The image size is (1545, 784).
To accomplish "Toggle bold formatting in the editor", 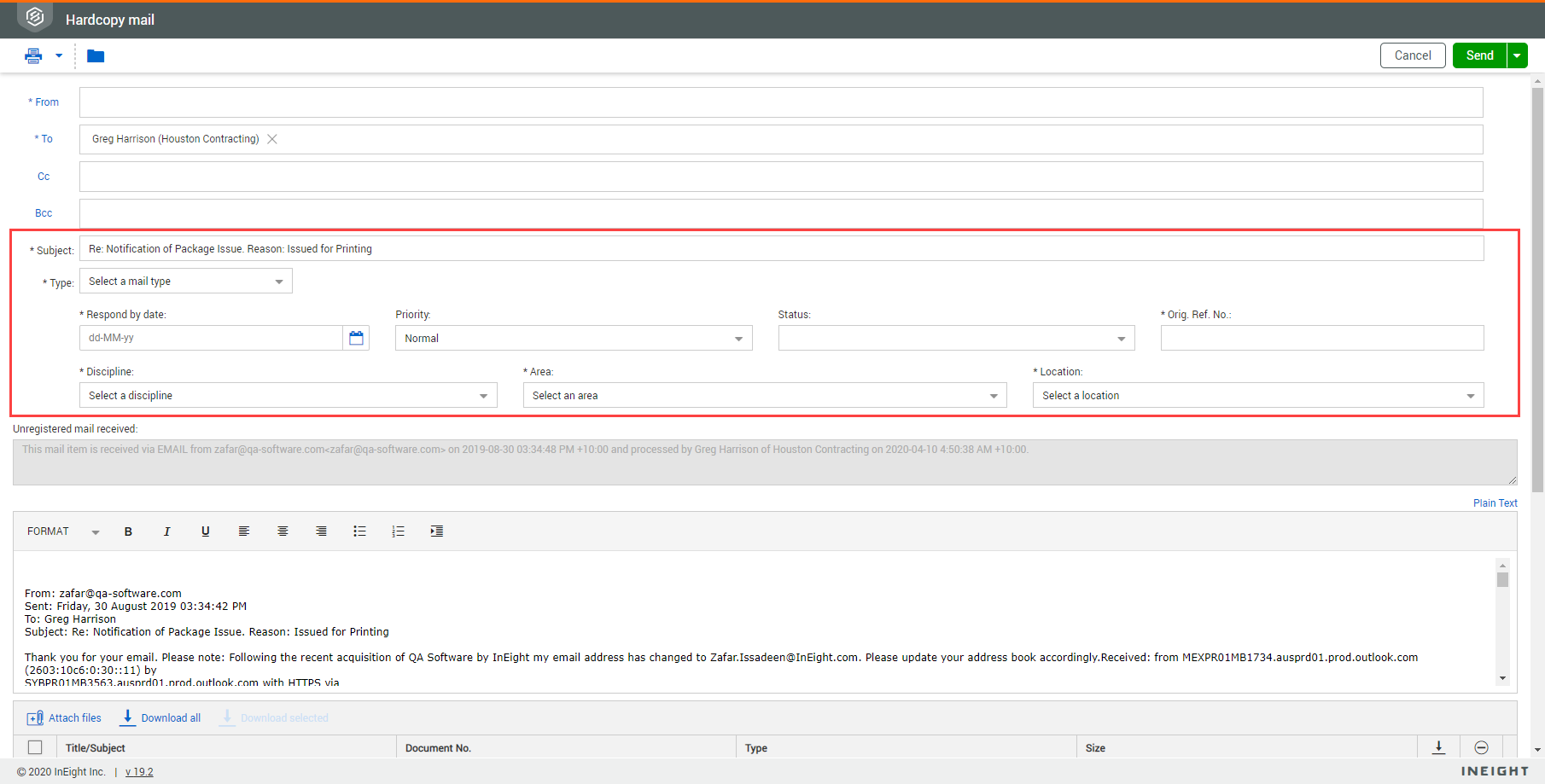I will (x=128, y=531).
